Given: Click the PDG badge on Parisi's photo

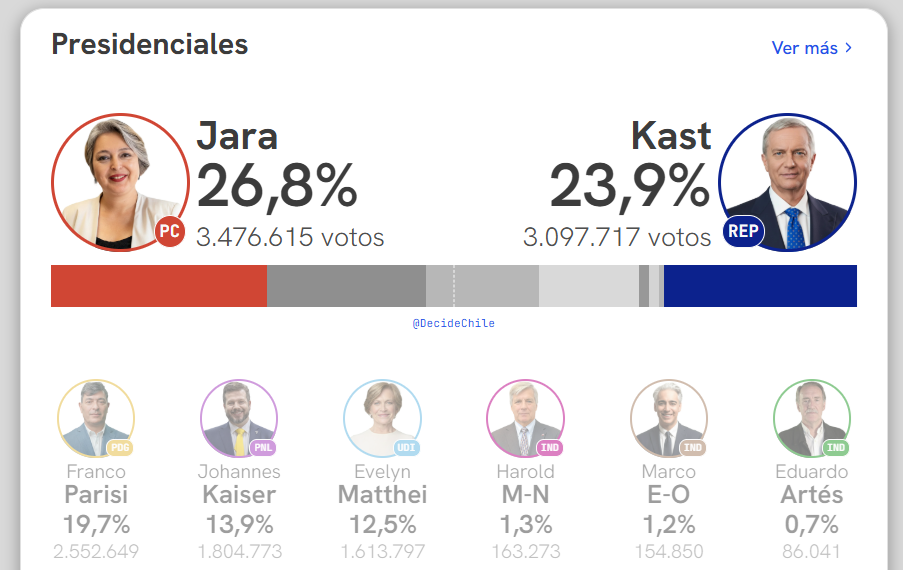Looking at the screenshot, I should (120, 447).
